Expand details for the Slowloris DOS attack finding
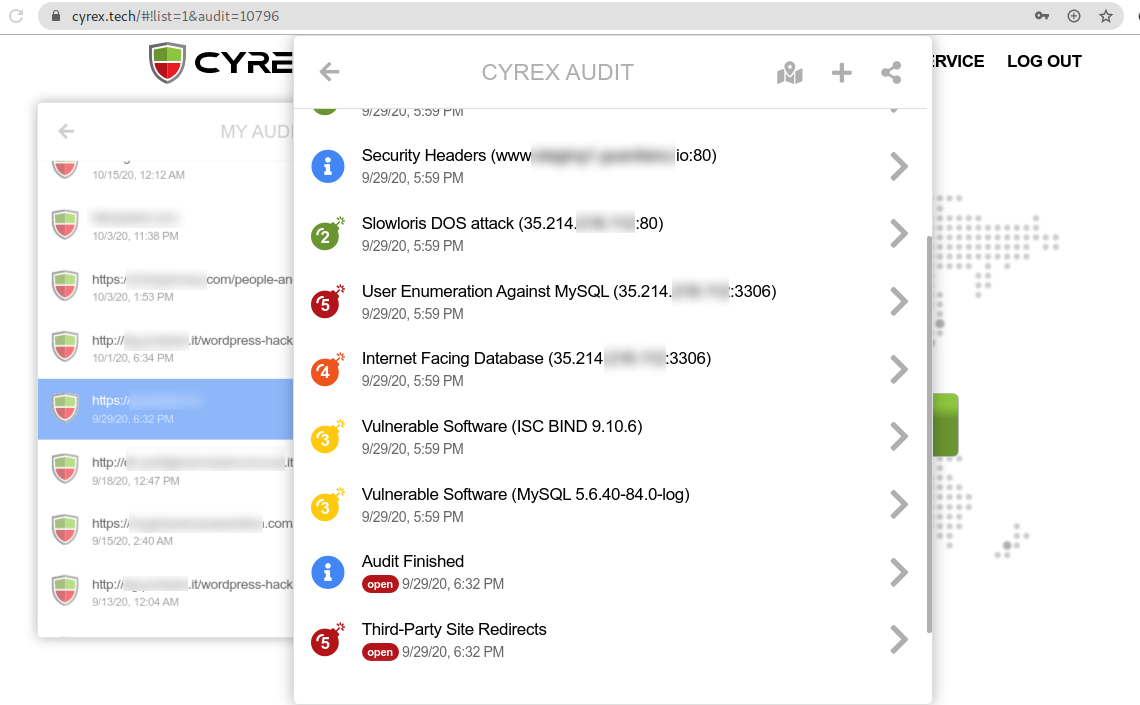Image resolution: width=1140 pixels, height=705 pixels. tap(898, 234)
